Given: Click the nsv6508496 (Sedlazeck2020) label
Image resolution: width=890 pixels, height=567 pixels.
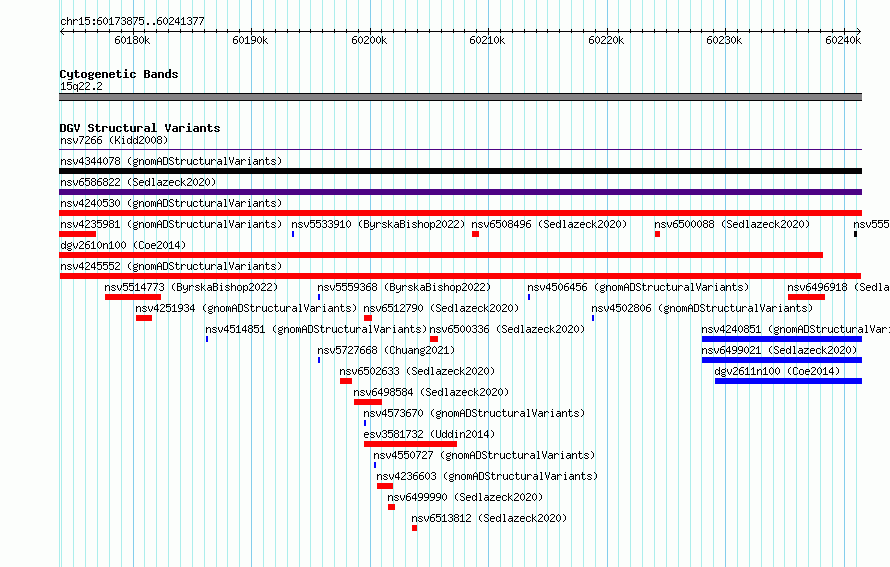Looking at the screenshot, I should coord(549,224).
